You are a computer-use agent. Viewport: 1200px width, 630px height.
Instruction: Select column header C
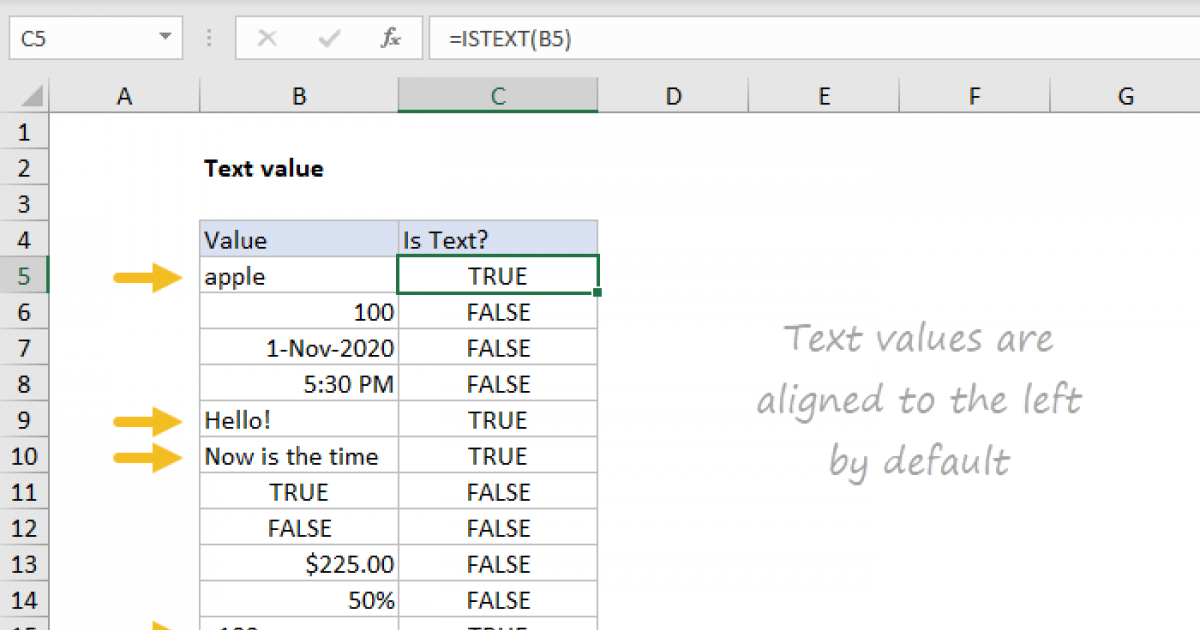[497, 95]
